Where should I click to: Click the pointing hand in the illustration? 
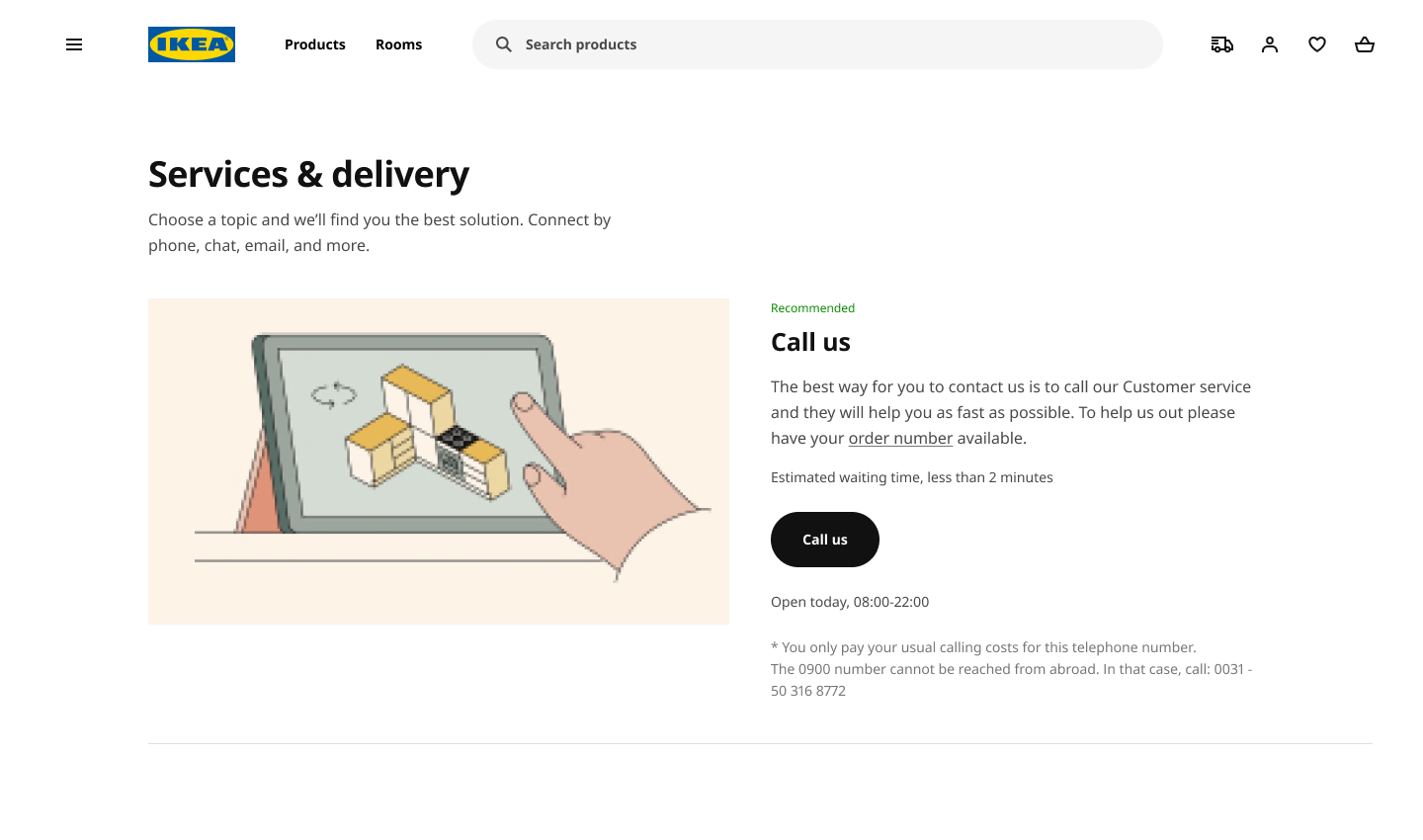tap(608, 479)
